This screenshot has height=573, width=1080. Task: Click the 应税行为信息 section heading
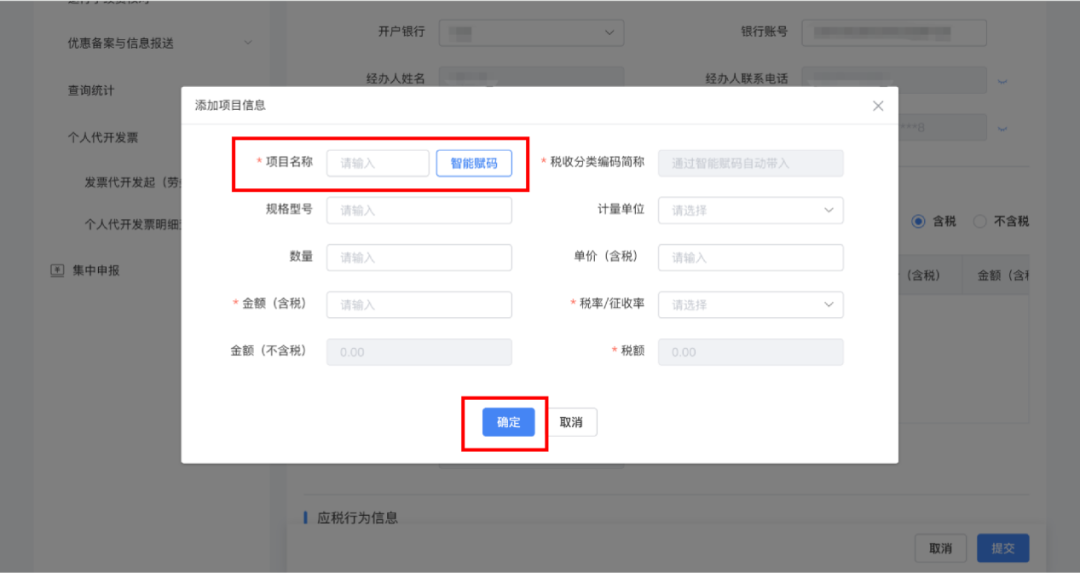(357, 518)
